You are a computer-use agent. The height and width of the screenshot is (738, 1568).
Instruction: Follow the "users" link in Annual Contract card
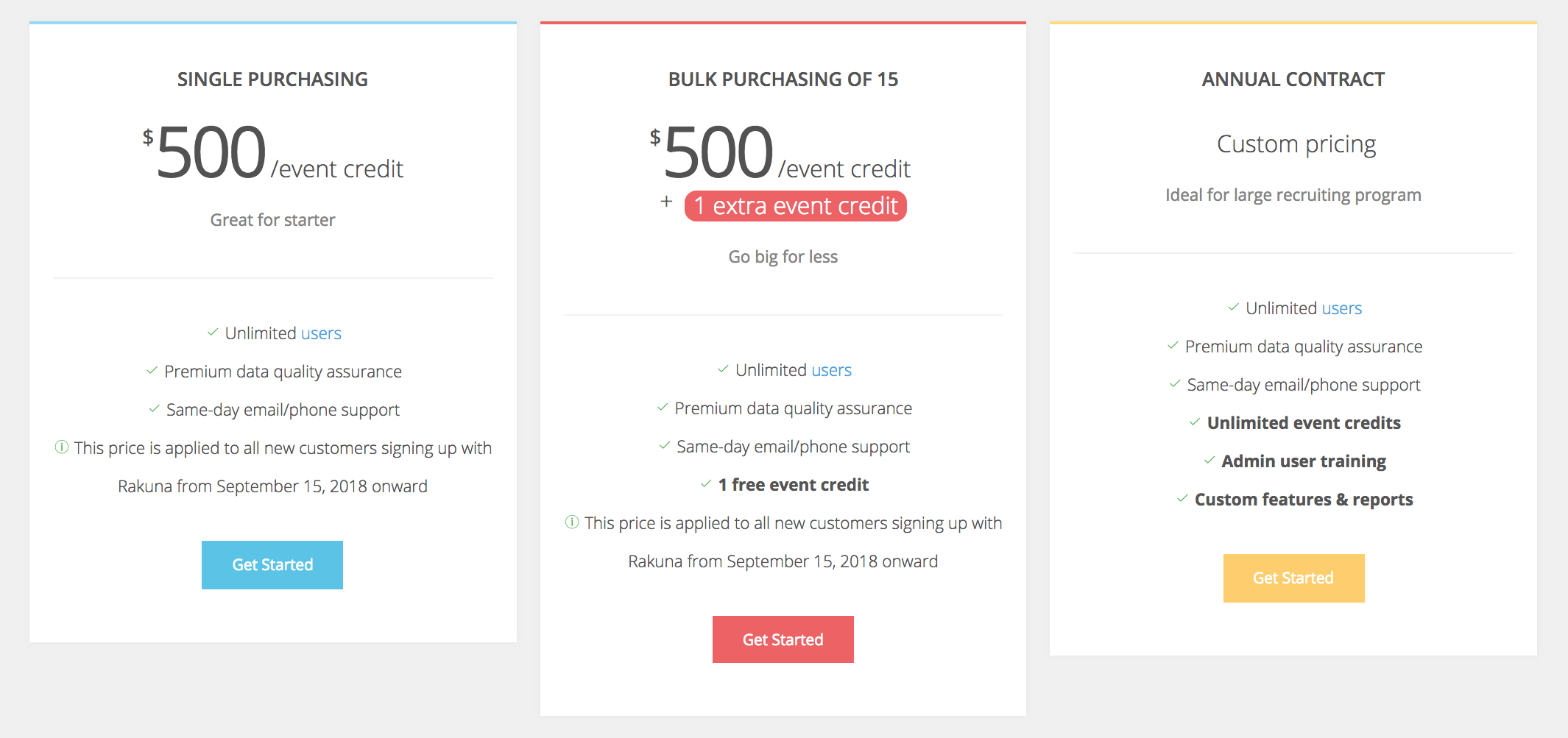(1341, 308)
